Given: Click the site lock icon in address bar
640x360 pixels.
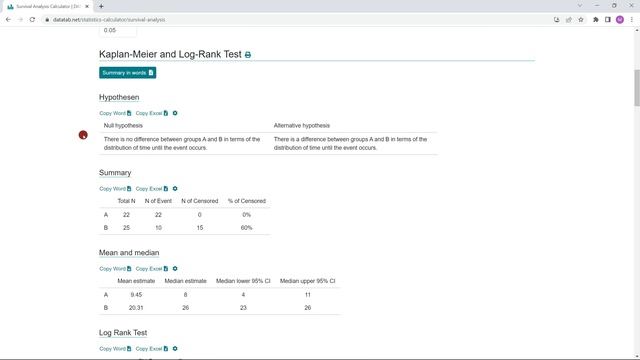Looking at the screenshot, I should click(47, 20).
